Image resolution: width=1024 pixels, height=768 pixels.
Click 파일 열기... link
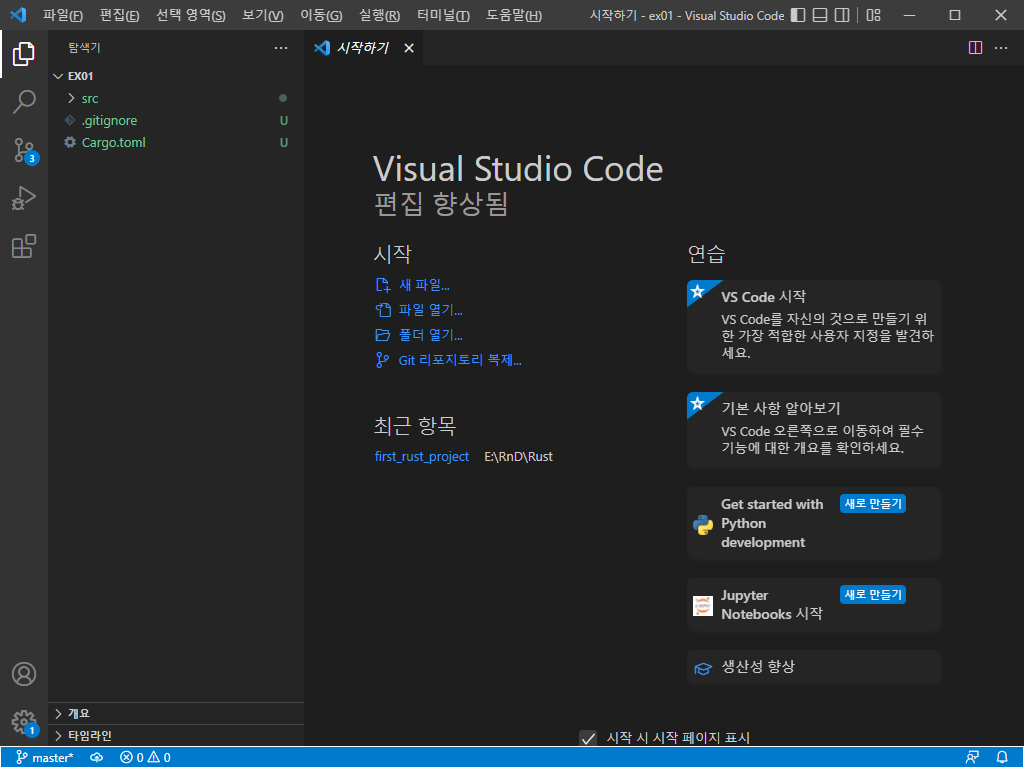[419, 310]
